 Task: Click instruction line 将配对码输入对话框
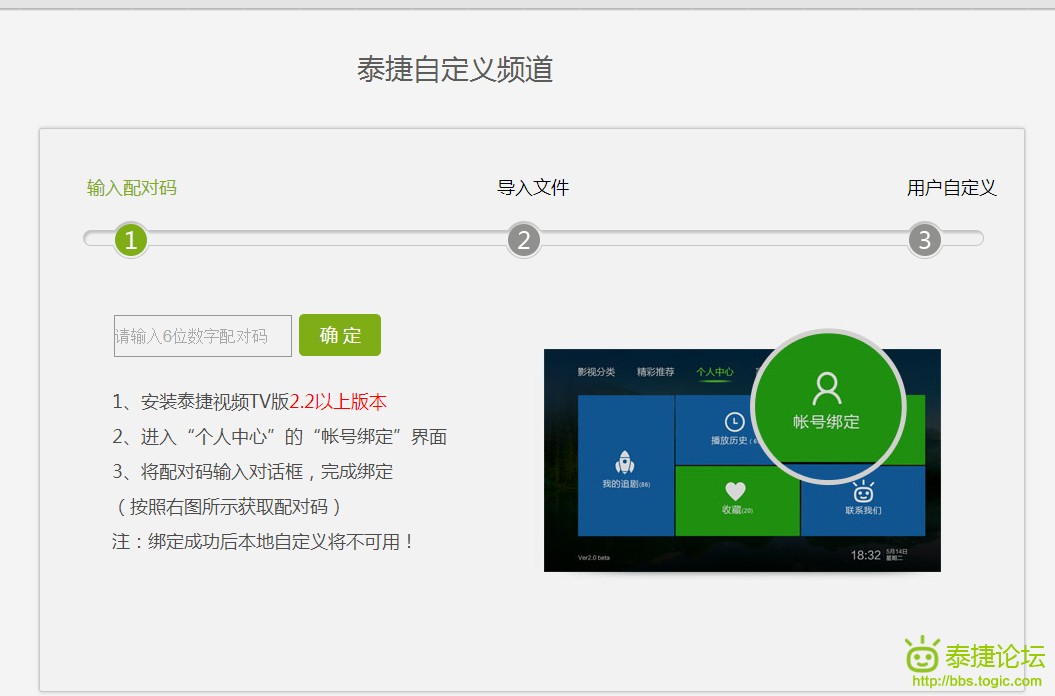252,472
